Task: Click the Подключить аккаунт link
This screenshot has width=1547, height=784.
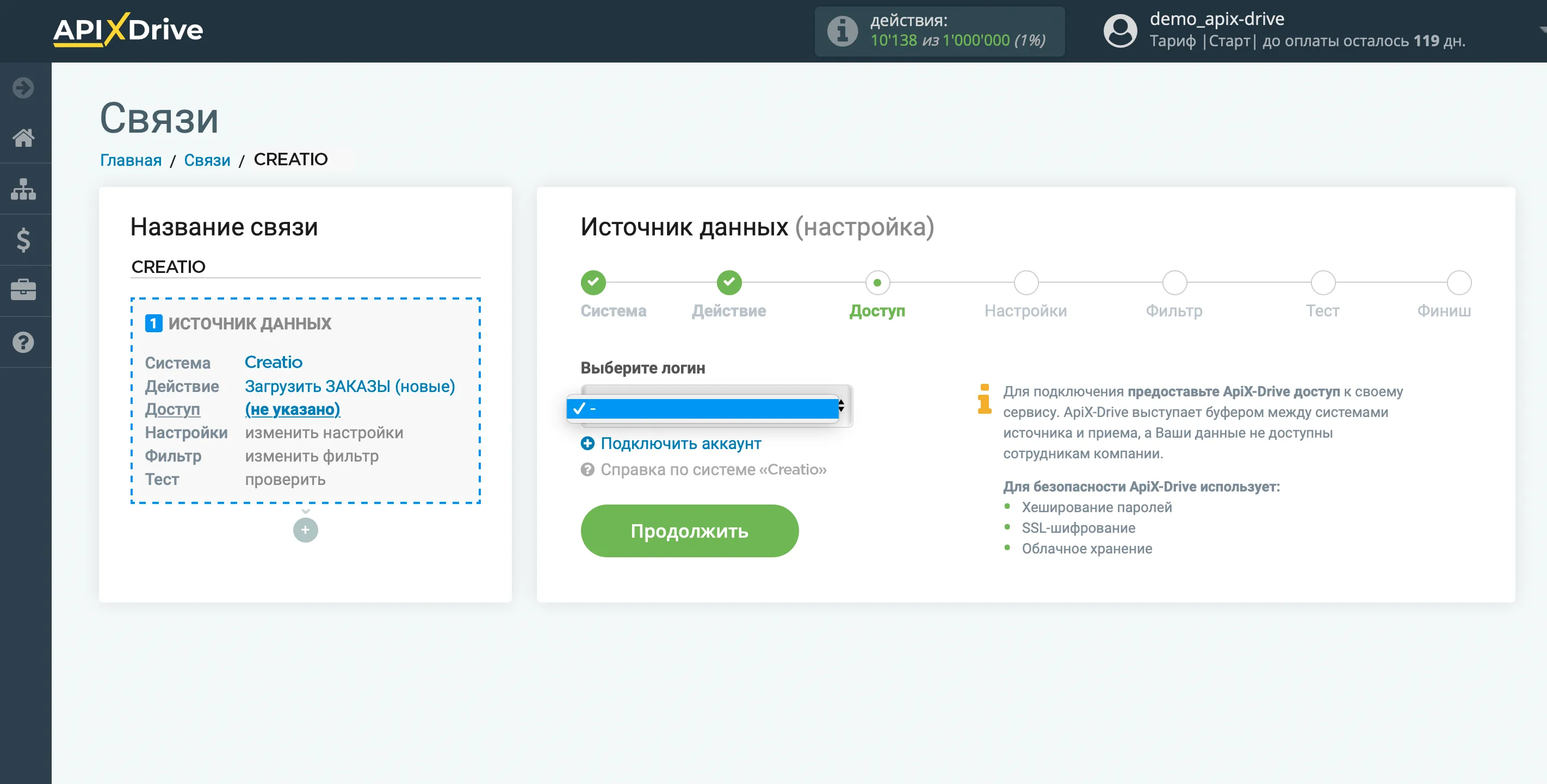Action: [x=681, y=443]
